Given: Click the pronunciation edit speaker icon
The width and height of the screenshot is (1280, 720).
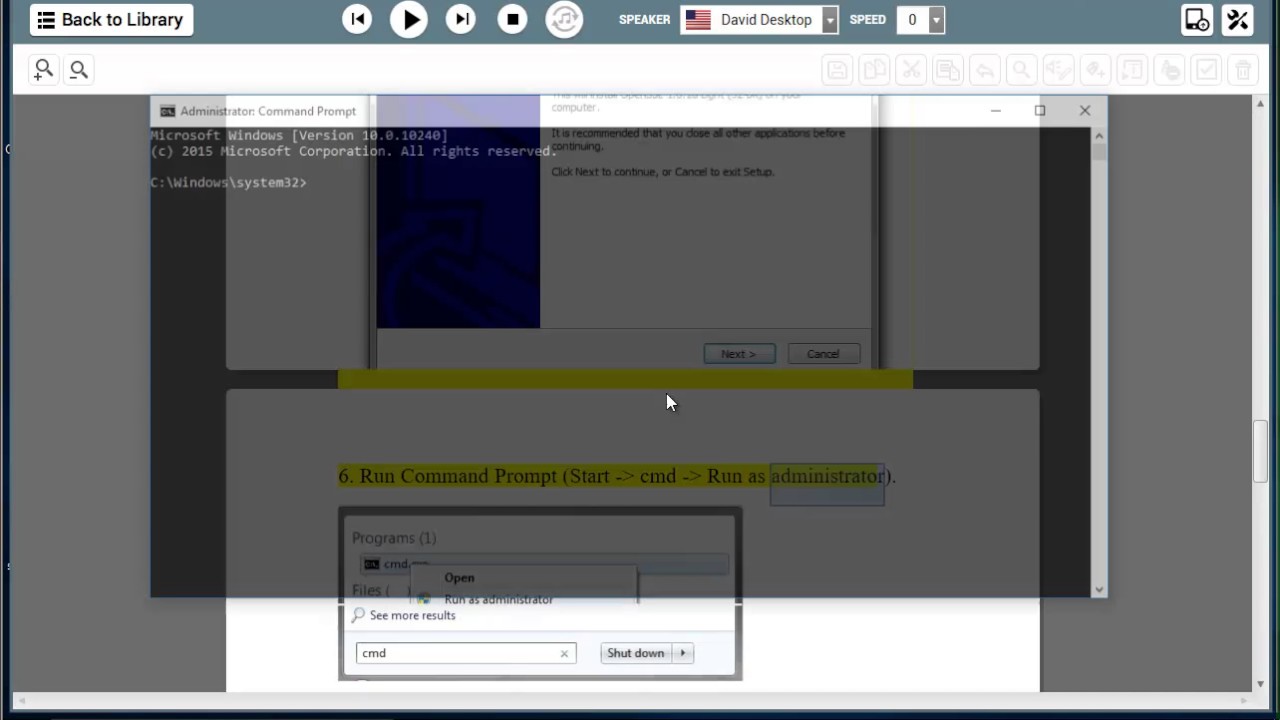Looking at the screenshot, I should coord(1058,70).
